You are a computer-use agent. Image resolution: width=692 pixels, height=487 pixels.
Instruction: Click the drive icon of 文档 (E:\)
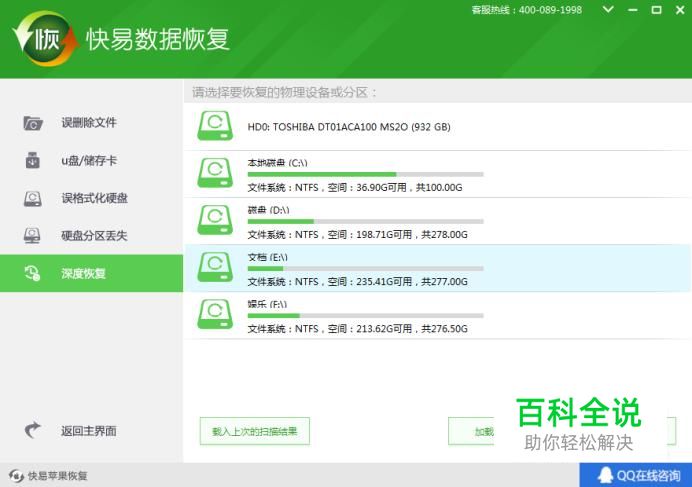click(x=215, y=267)
